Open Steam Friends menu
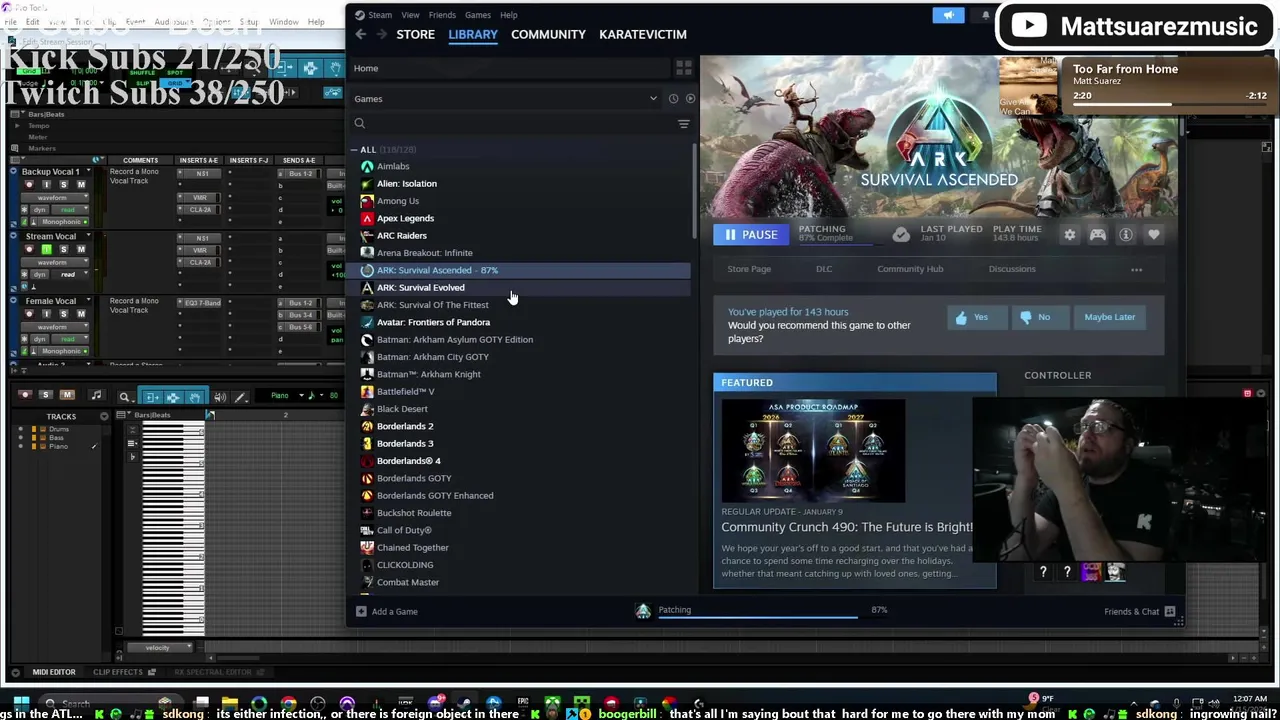Image resolution: width=1280 pixels, height=720 pixels. coord(442,15)
